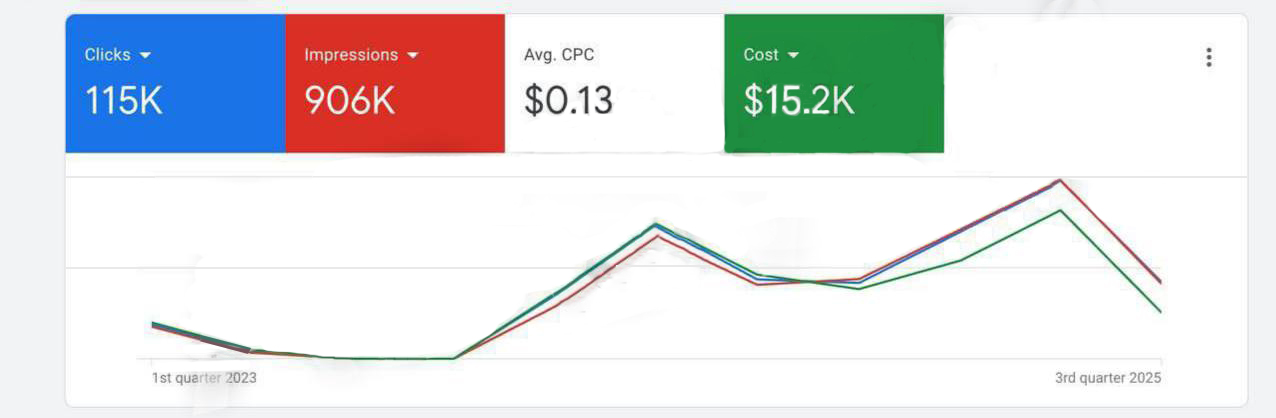Image resolution: width=1276 pixels, height=418 pixels.
Task: Expand the Cost metric dropdown arrow
Action: click(x=793, y=55)
